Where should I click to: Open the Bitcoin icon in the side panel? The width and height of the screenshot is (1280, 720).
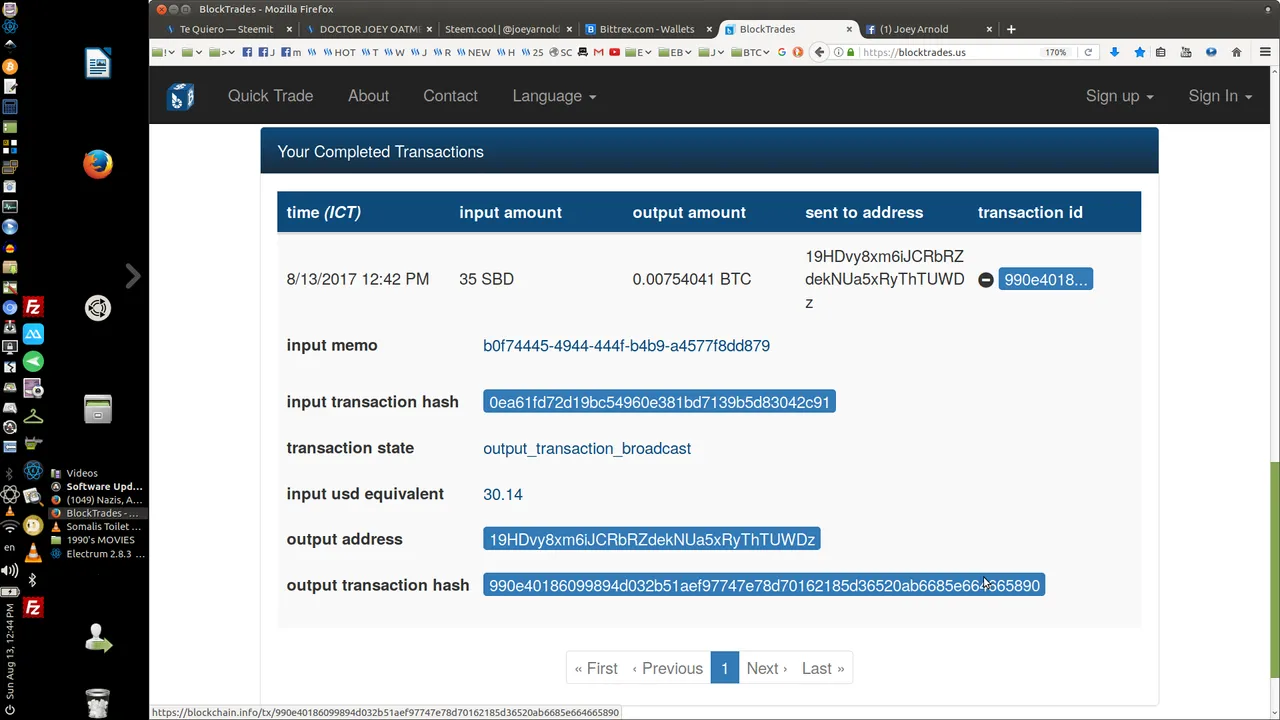pyautogui.click(x=10, y=67)
